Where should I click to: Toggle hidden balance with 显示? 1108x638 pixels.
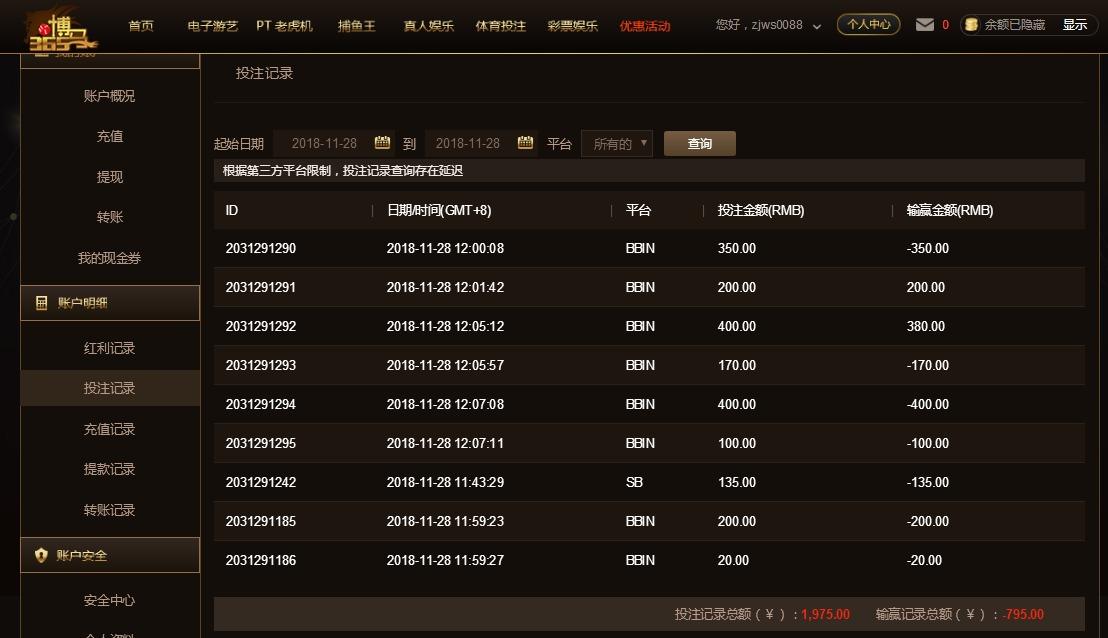pos(1074,25)
